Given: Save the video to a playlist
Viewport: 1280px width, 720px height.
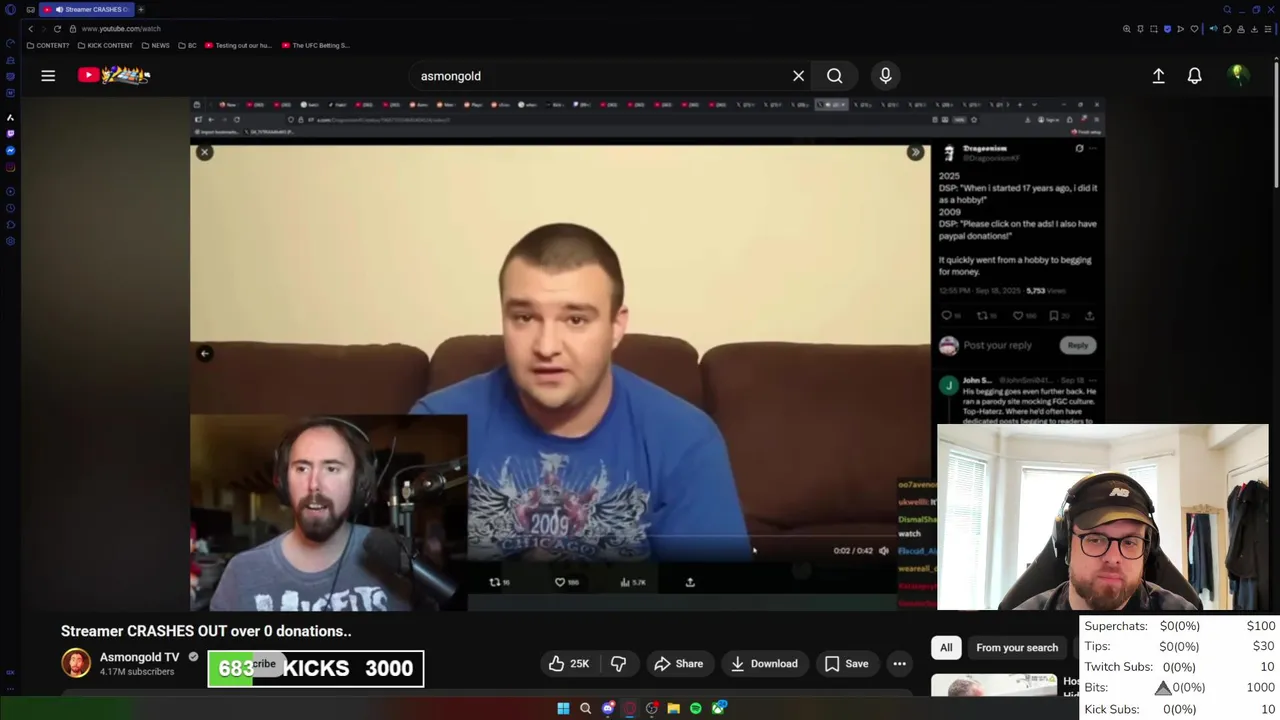Looking at the screenshot, I should [x=846, y=664].
